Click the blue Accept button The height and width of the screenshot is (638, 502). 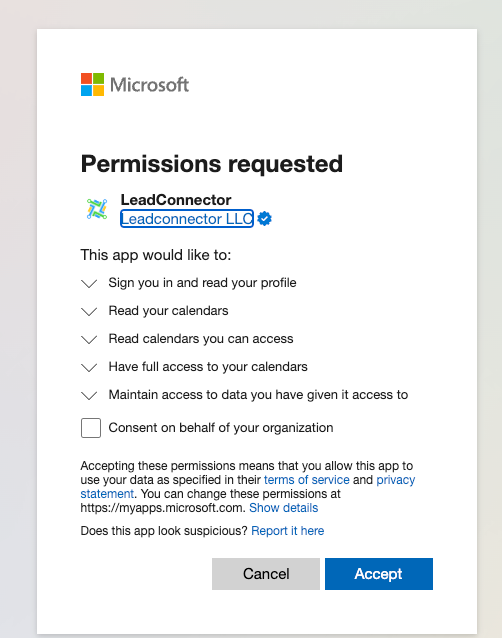coord(379,574)
